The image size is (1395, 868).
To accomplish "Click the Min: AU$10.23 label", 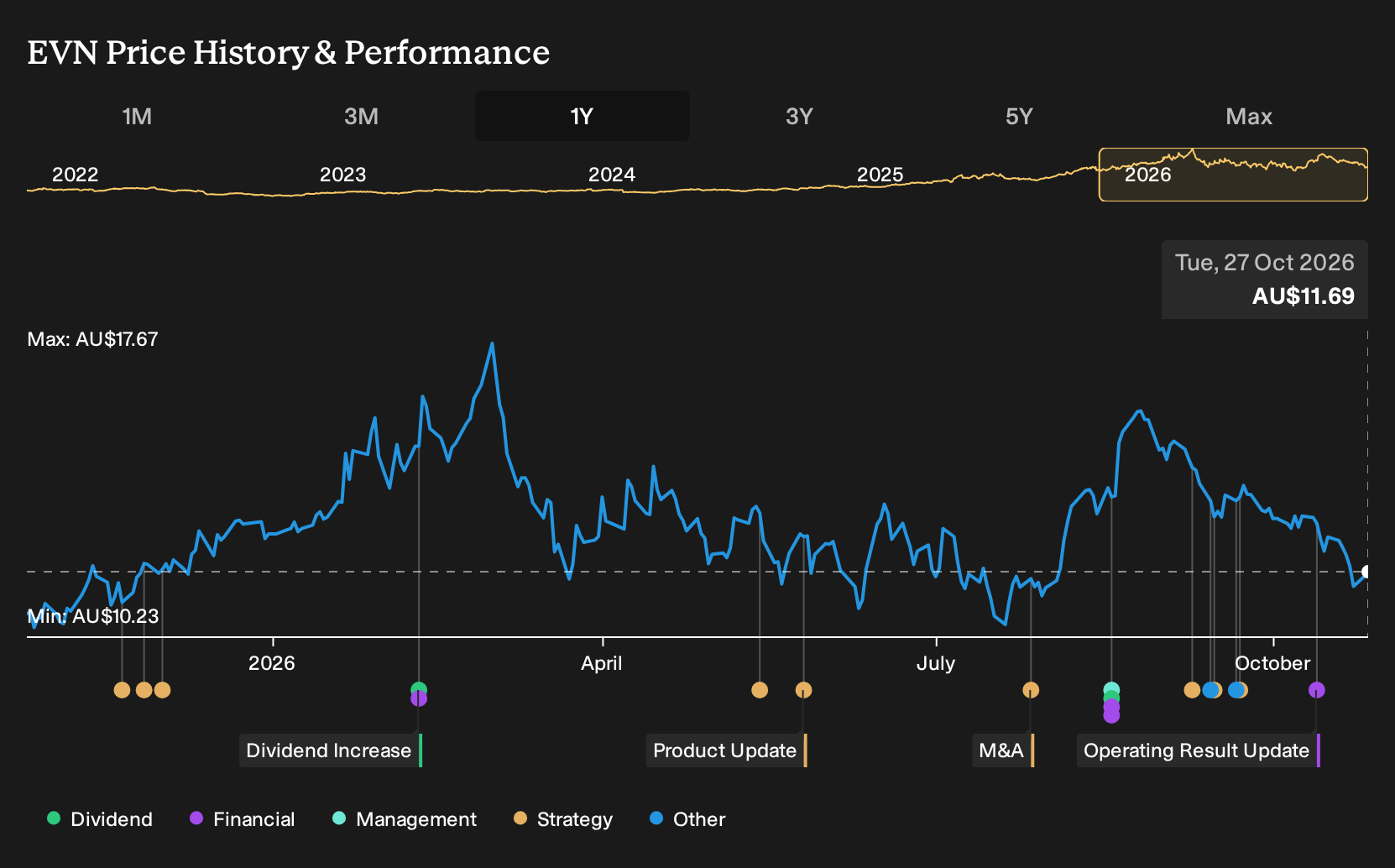I will click(92, 616).
